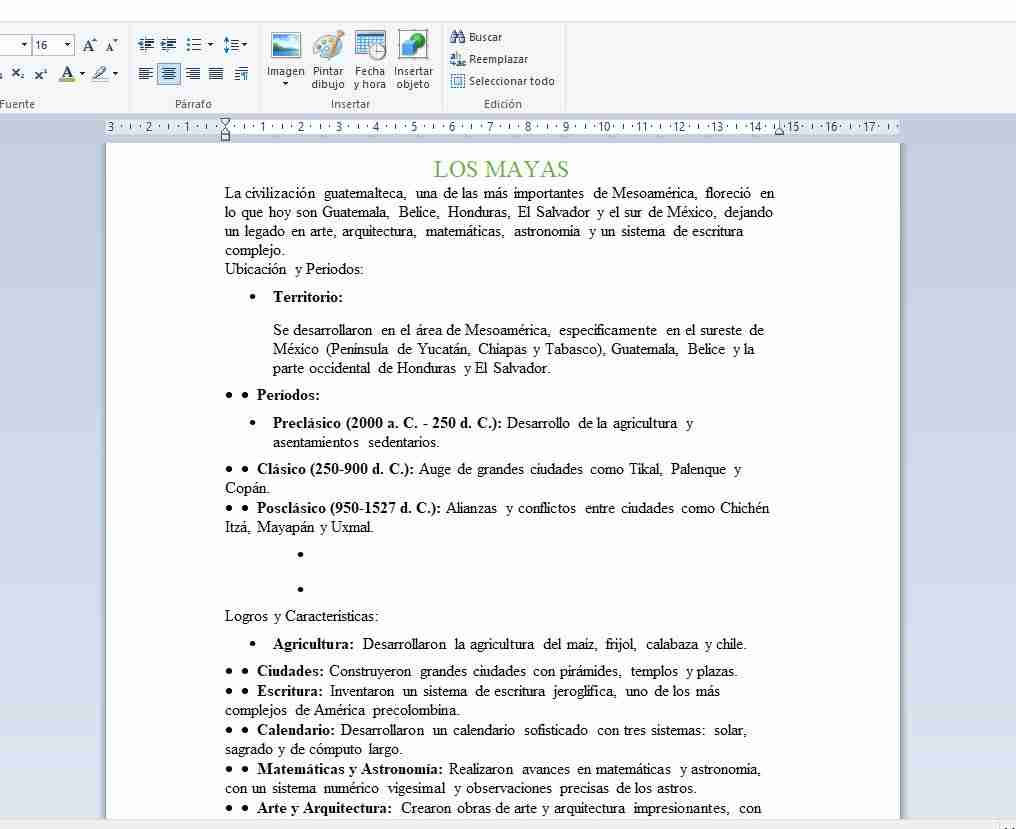Click the bold 'Arte y Arquitectura:' text

click(x=325, y=808)
